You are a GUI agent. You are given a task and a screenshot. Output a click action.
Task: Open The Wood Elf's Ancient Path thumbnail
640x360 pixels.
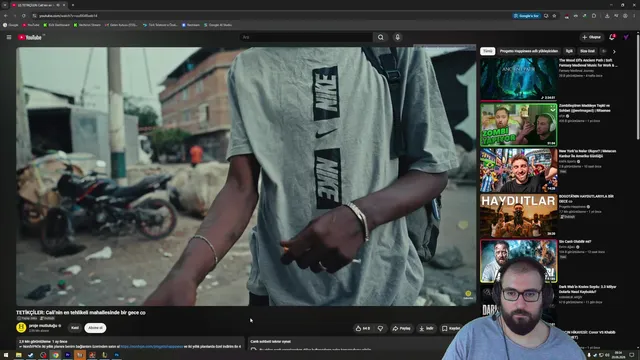pos(519,79)
